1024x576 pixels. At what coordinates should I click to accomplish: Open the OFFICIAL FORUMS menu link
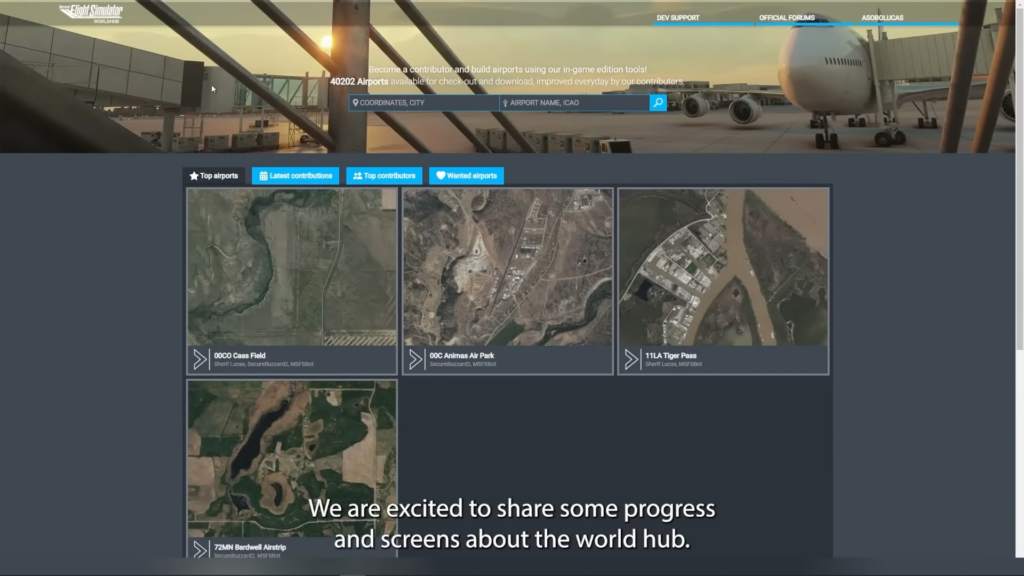pyautogui.click(x=787, y=18)
